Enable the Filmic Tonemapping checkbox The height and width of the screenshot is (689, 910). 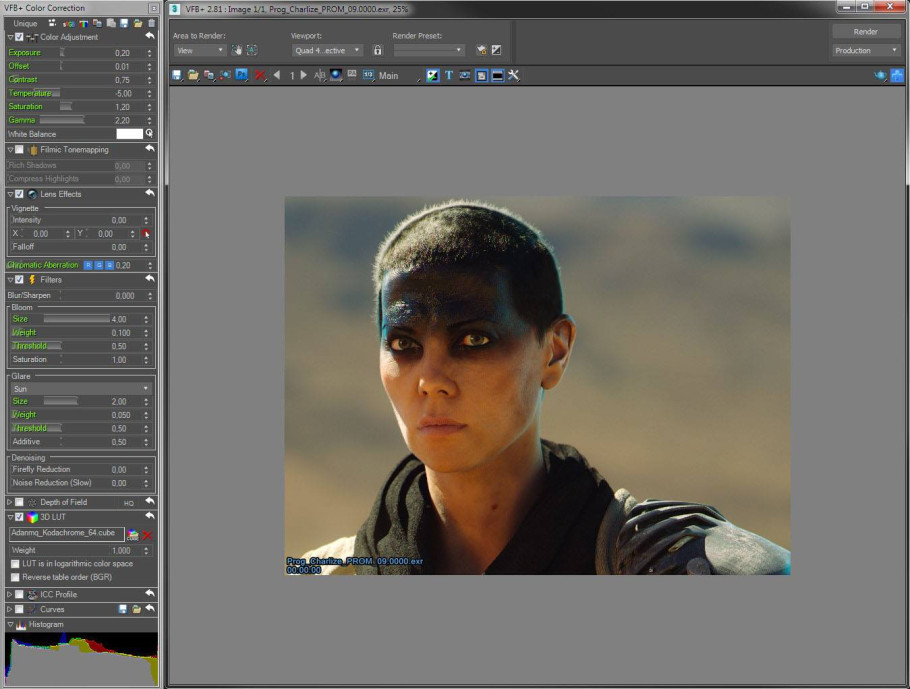pos(19,149)
